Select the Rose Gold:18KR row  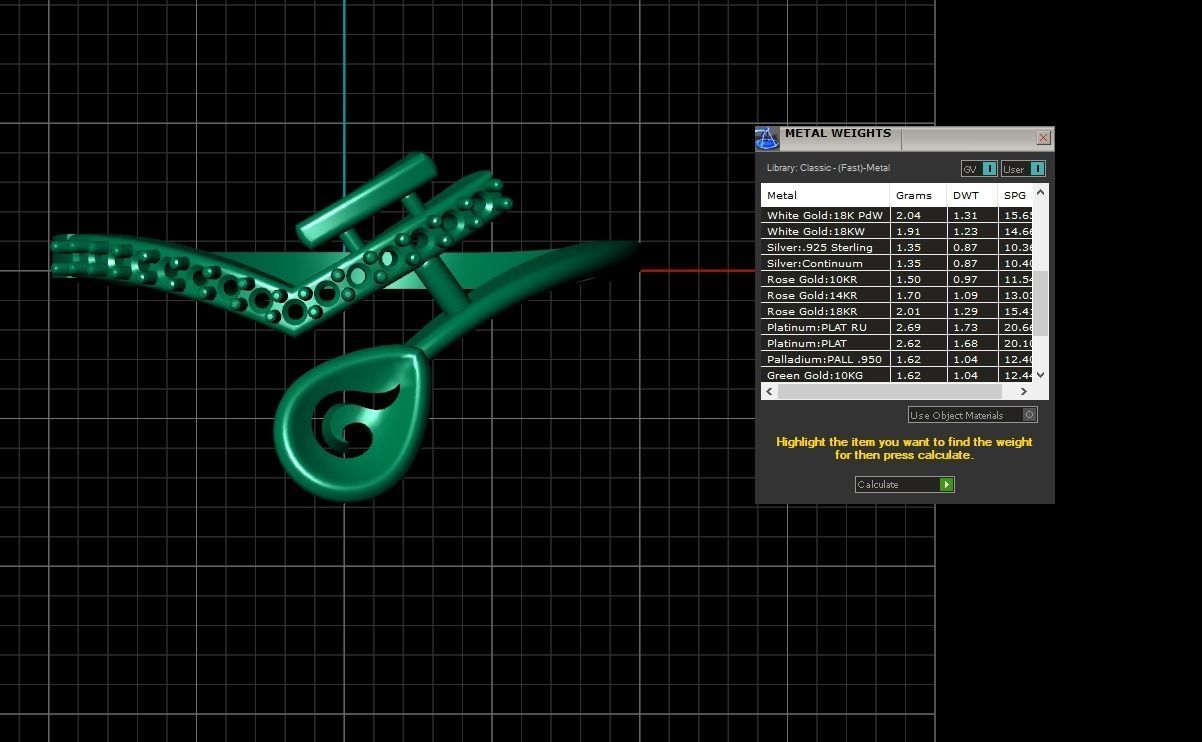click(x=897, y=311)
